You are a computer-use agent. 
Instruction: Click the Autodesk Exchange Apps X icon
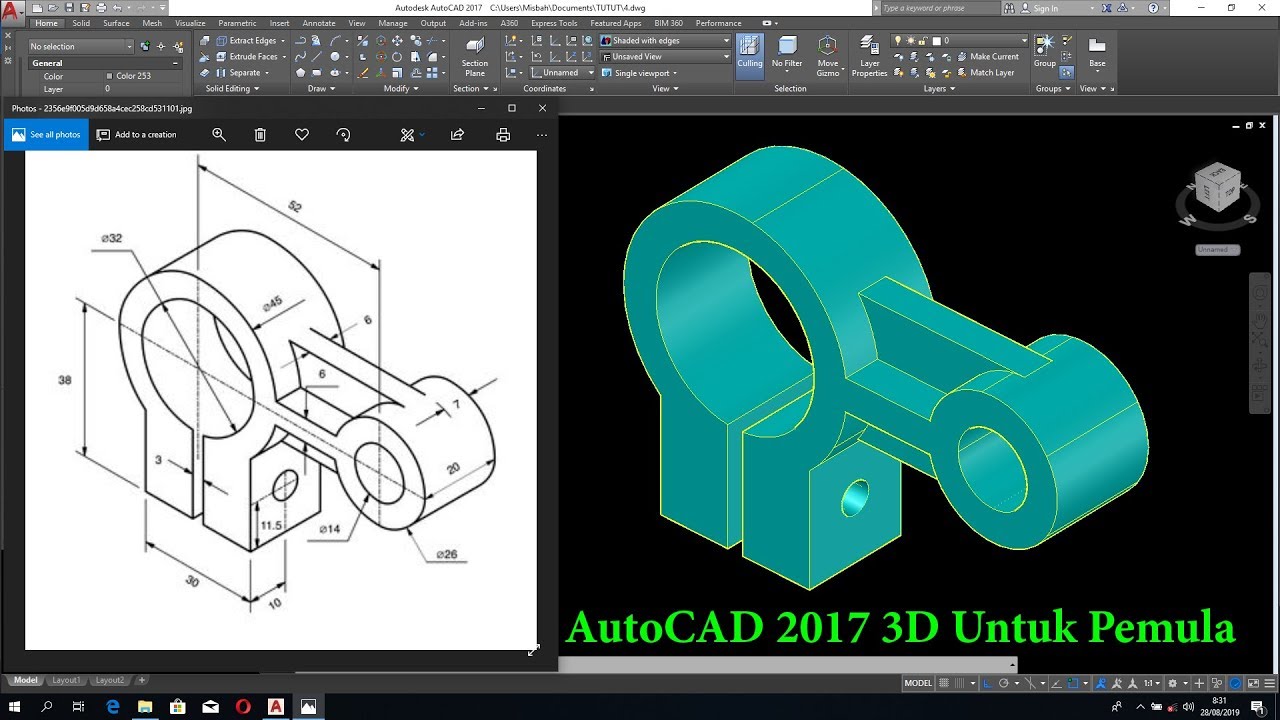coord(1107,8)
